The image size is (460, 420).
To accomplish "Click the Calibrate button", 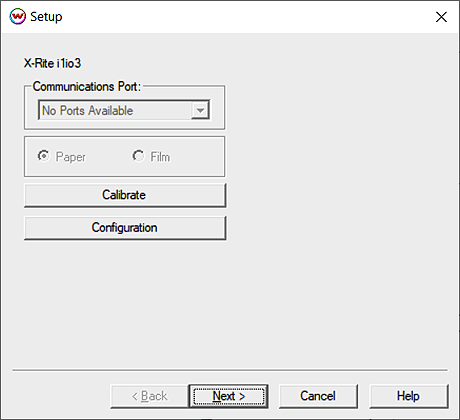I will pos(125,195).
